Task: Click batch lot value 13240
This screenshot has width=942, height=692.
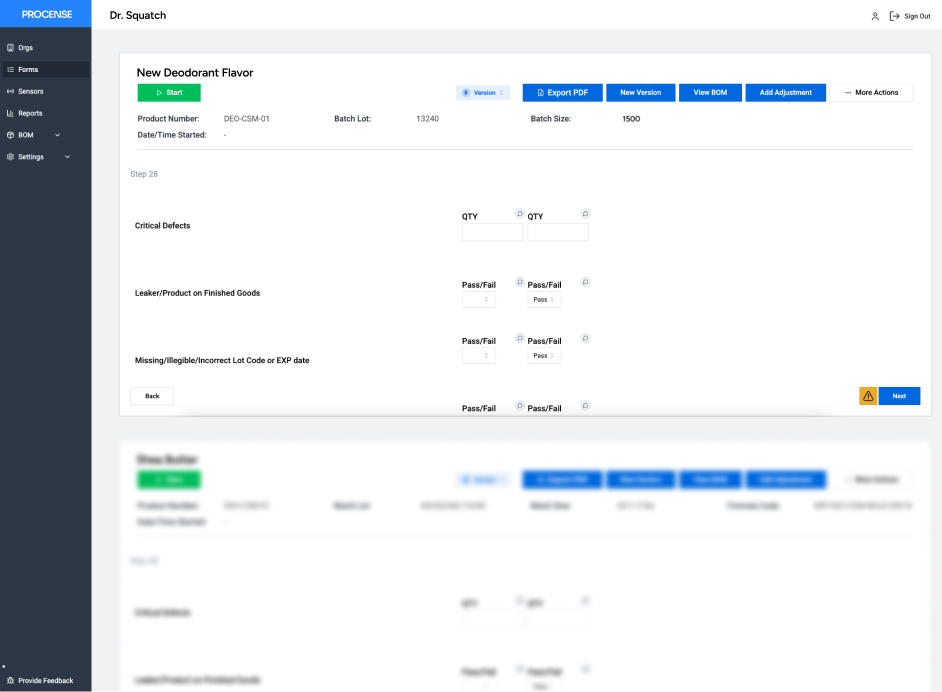Action: pos(427,119)
